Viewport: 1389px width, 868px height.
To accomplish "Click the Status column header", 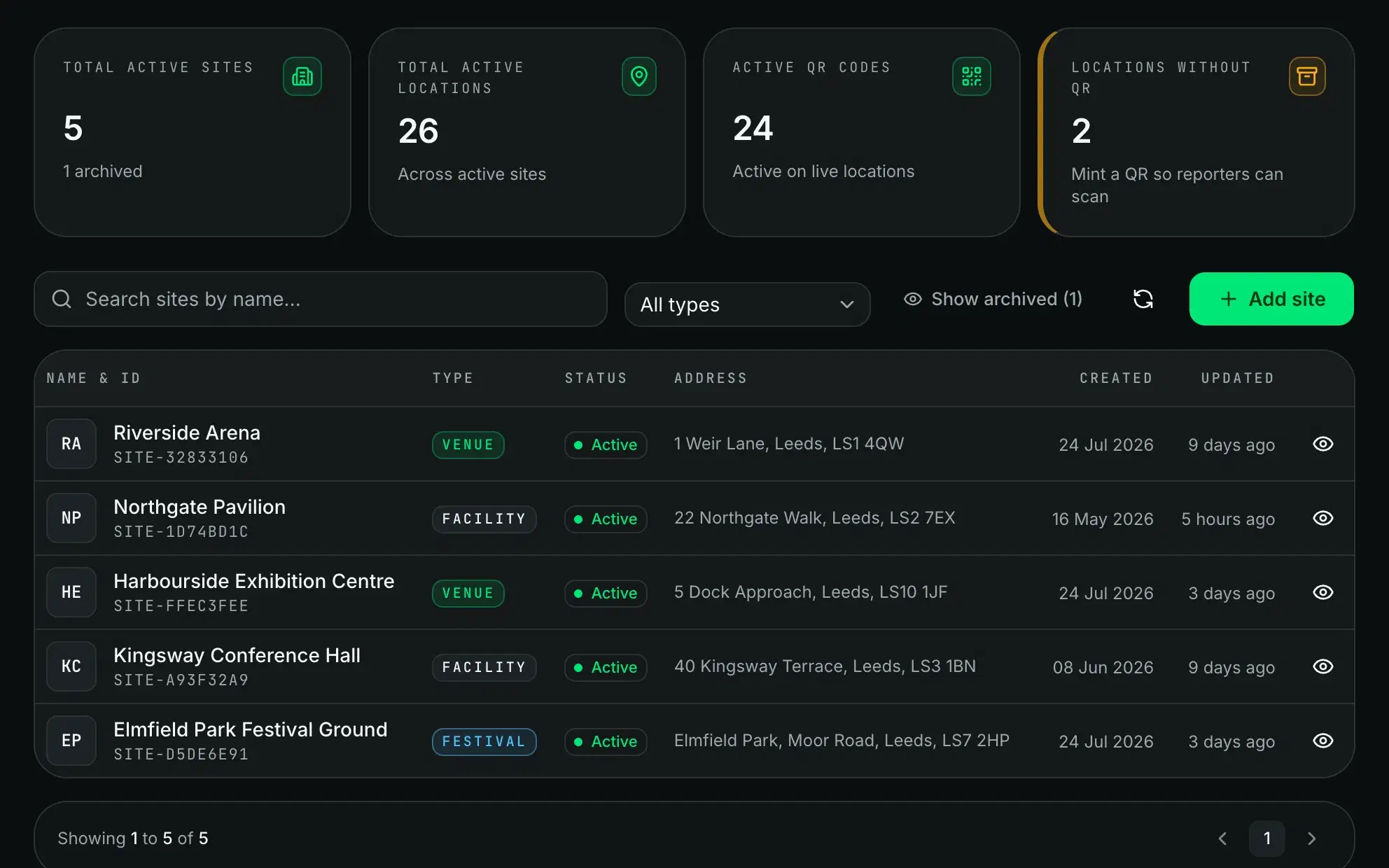I will [596, 378].
